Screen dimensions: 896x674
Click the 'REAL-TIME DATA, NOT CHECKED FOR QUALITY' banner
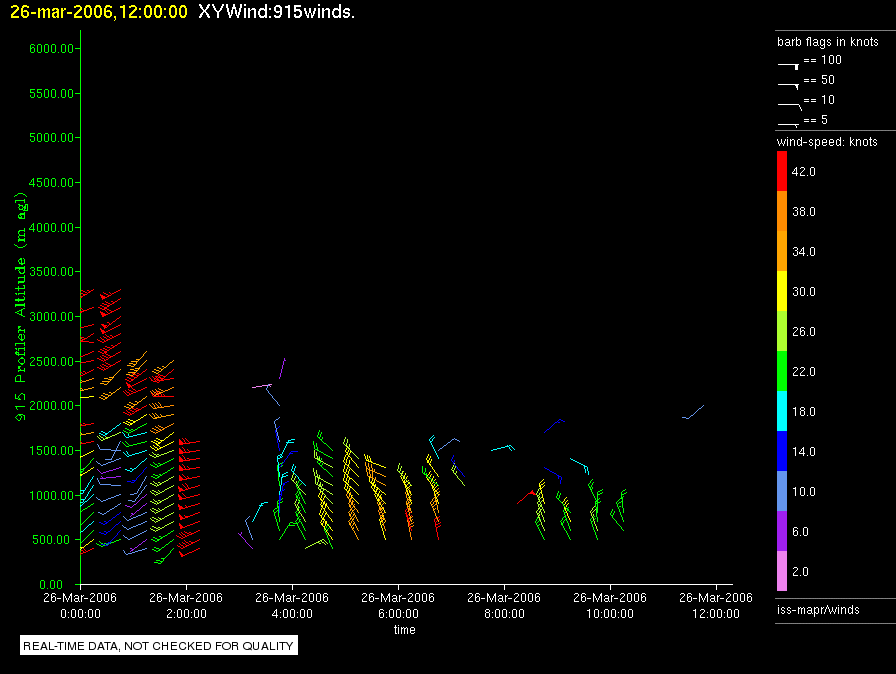pyautogui.click(x=158, y=645)
